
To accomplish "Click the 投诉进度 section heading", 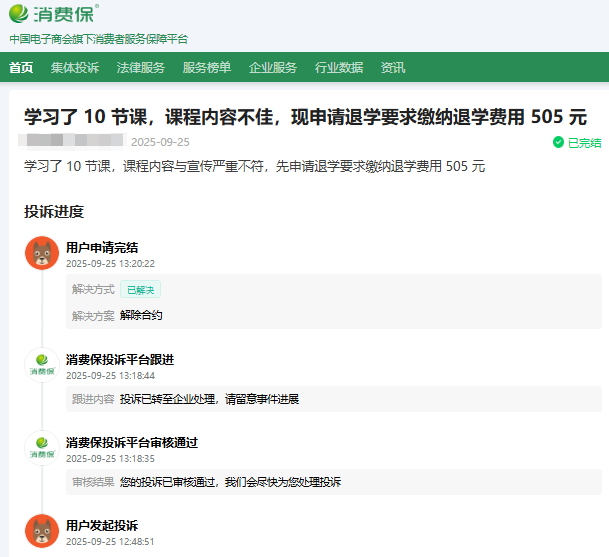I will 54,212.
